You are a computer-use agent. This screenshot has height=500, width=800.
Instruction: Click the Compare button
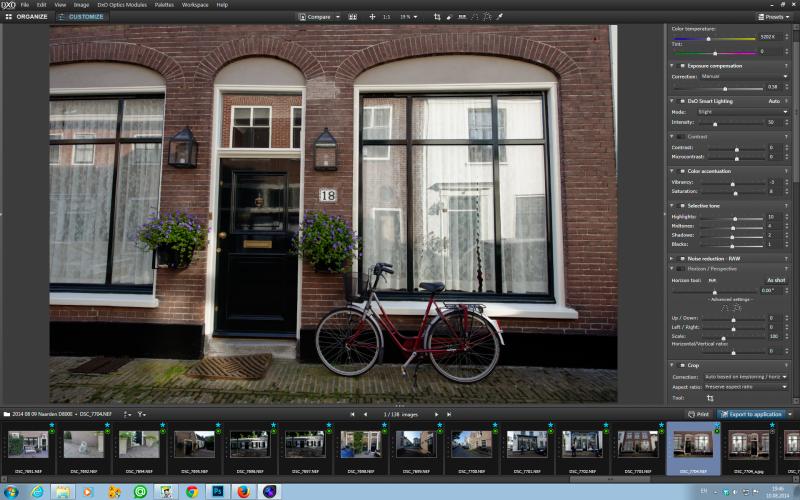point(315,17)
